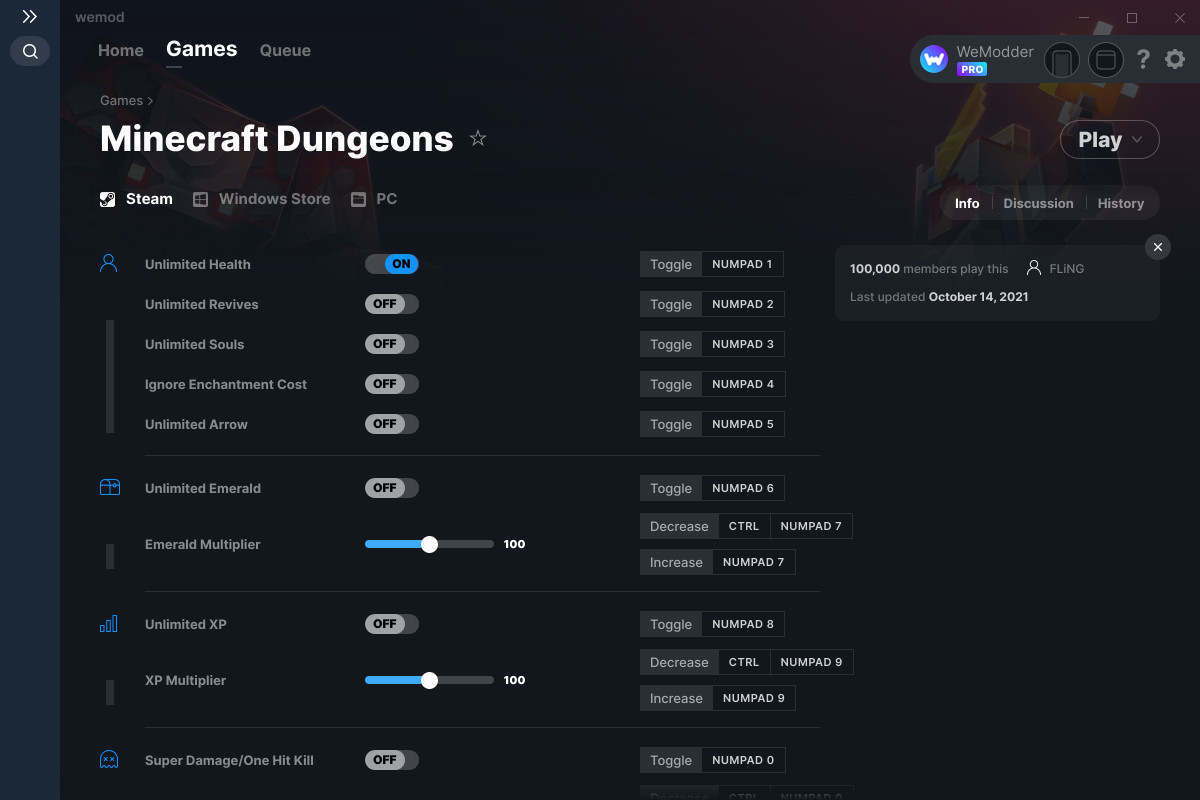The image size is (1200, 800).
Task: Click the Emerald Multiplier slider handle
Action: [429, 544]
